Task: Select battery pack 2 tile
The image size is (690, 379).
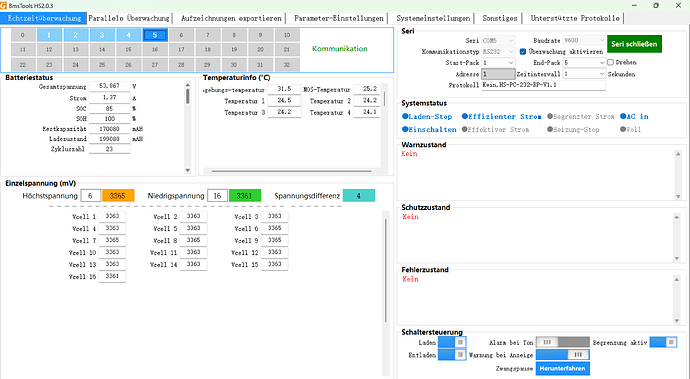Action: [x=76, y=35]
